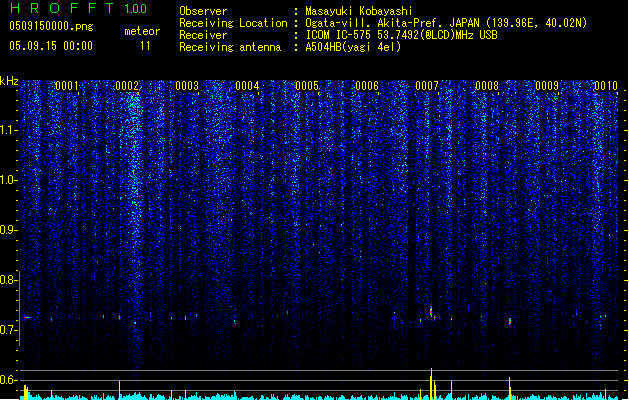Image resolution: width=629 pixels, height=400 pixels.
Task: Click the kHz axis unit label
Action: (9, 81)
